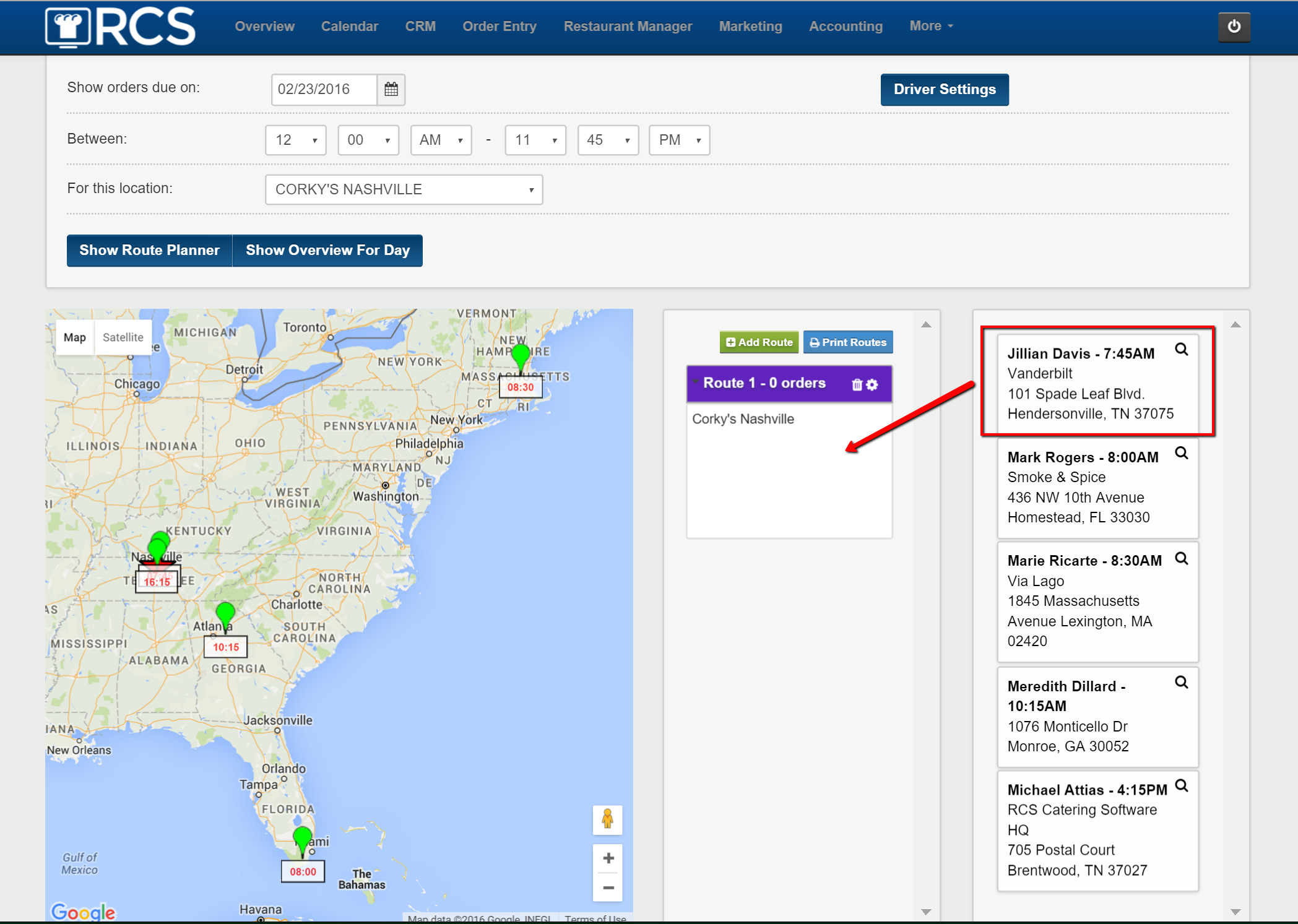Open the start AM/PM dropdown

(x=441, y=140)
